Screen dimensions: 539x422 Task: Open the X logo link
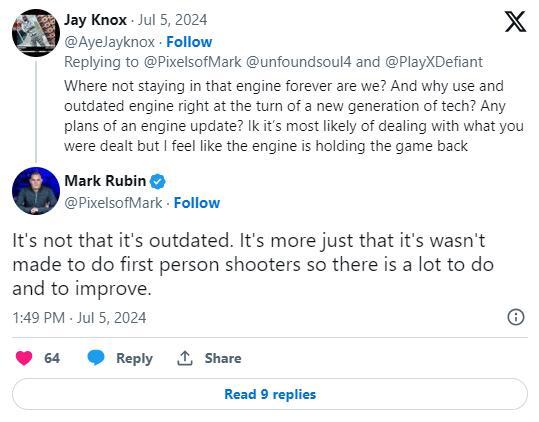point(515,21)
